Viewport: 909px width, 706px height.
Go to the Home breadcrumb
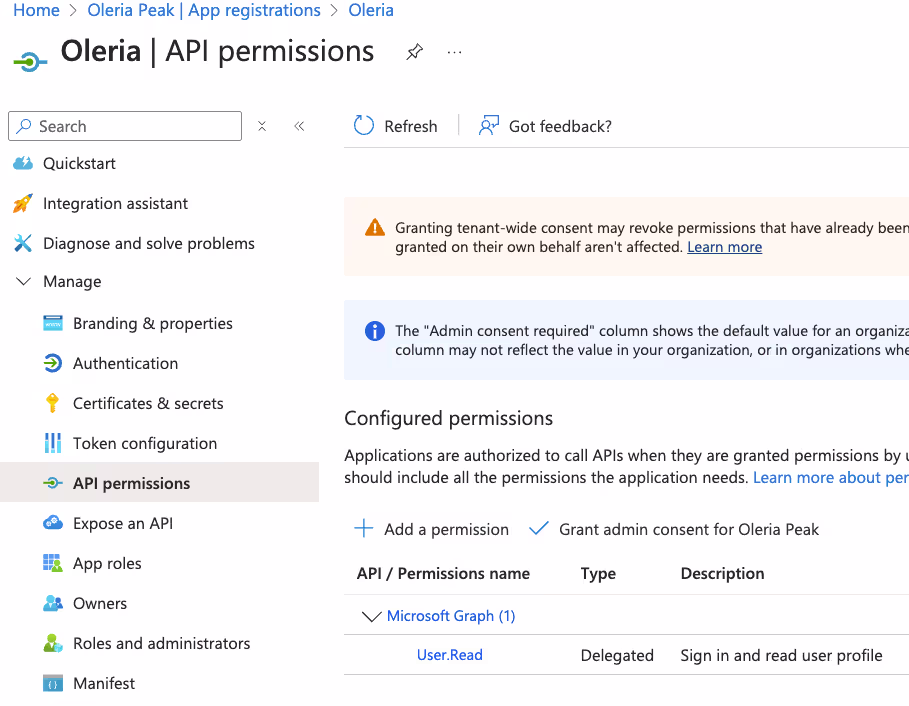tap(36, 10)
